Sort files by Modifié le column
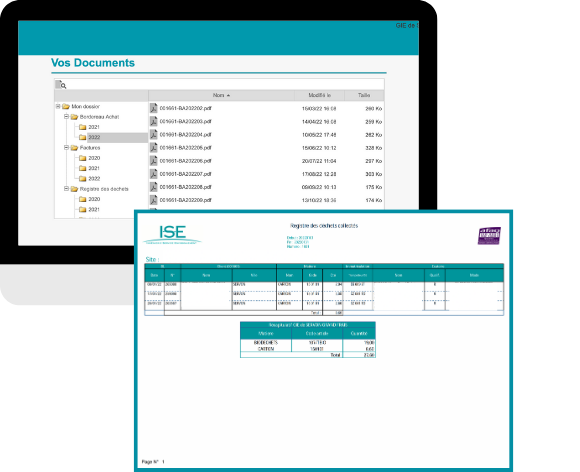This screenshot has width=580, height=472. click(319, 95)
